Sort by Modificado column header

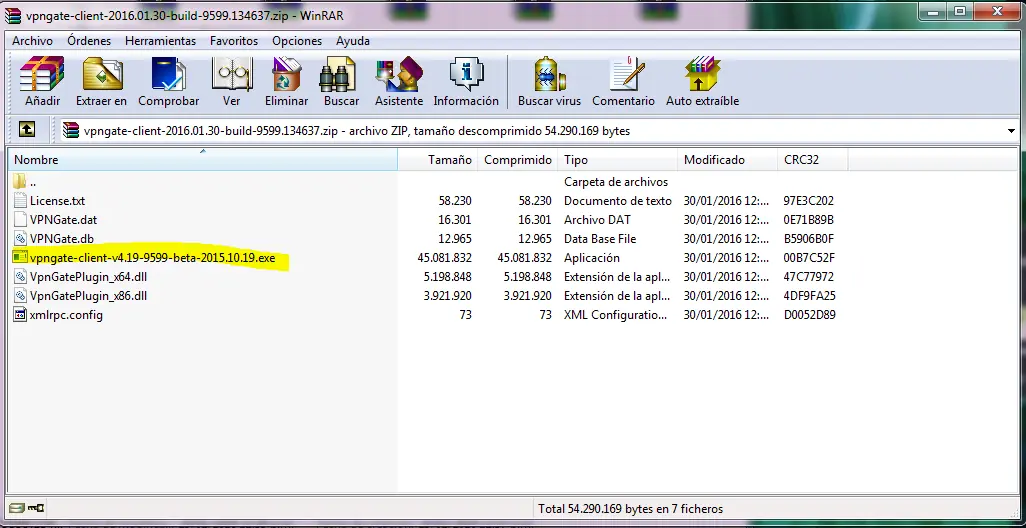click(x=727, y=160)
